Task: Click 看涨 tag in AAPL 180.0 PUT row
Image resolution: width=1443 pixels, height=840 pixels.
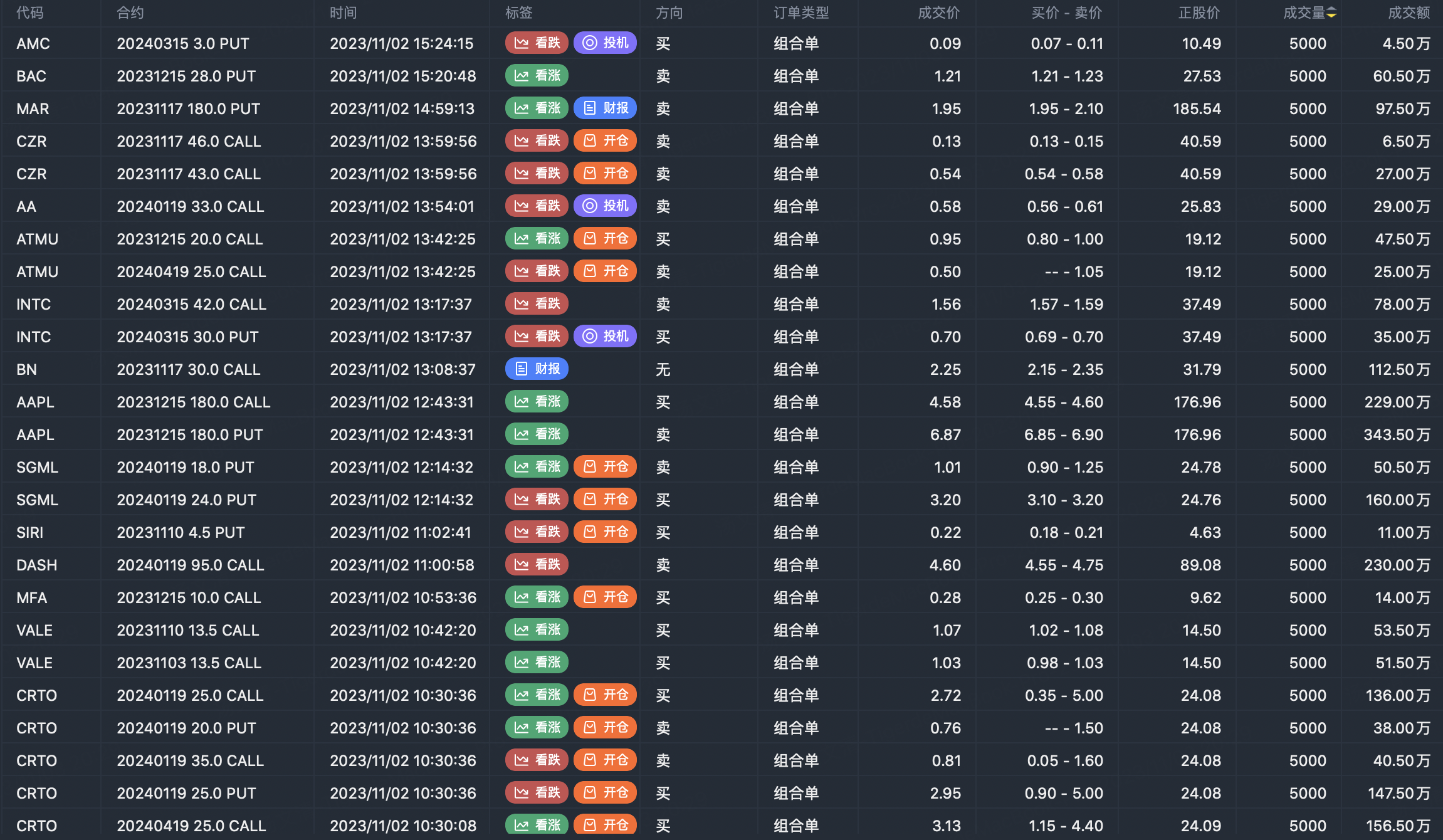Action: pyautogui.click(x=537, y=434)
